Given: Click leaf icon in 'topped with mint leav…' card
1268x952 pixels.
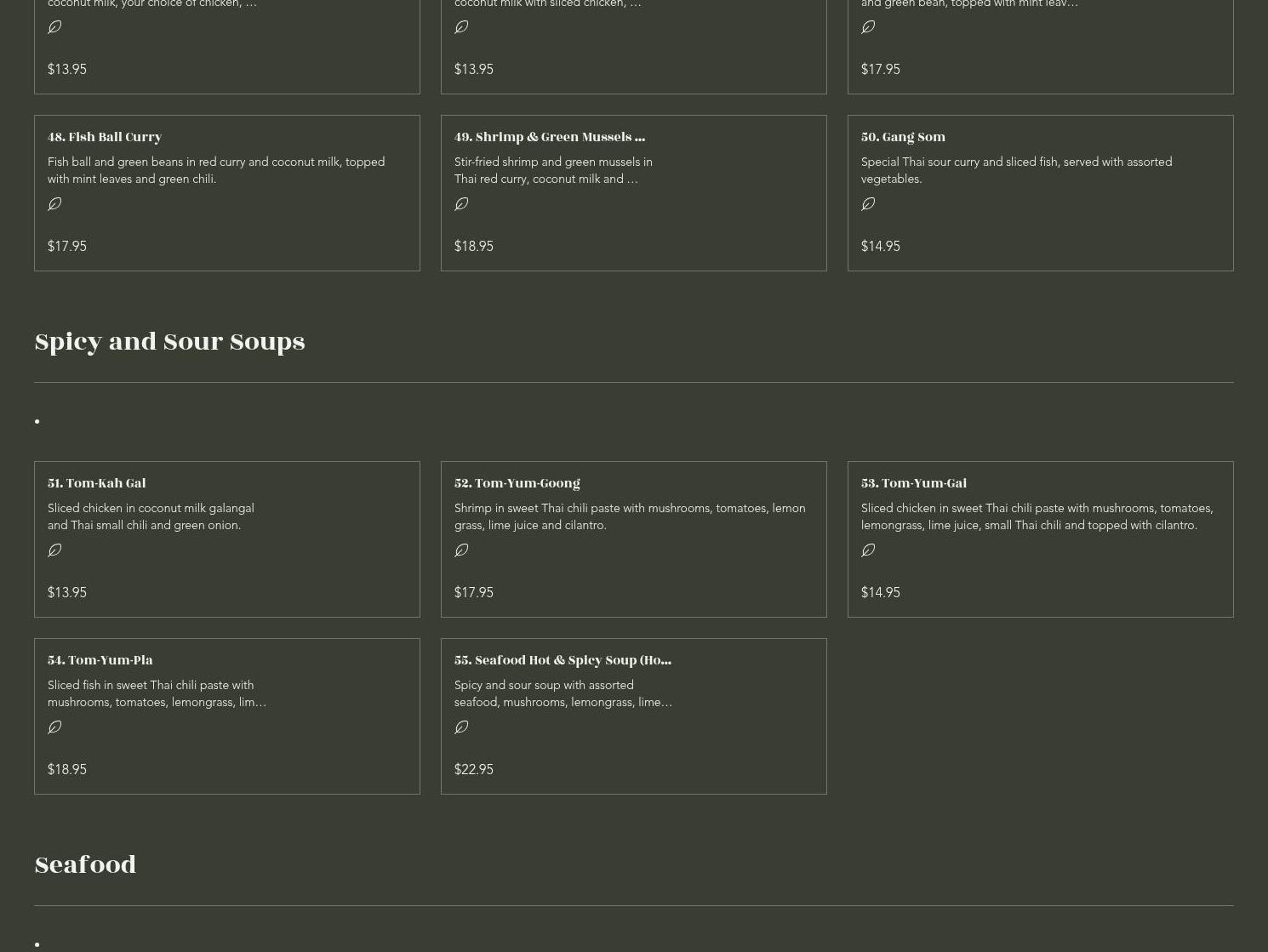Looking at the screenshot, I should 868,27.
